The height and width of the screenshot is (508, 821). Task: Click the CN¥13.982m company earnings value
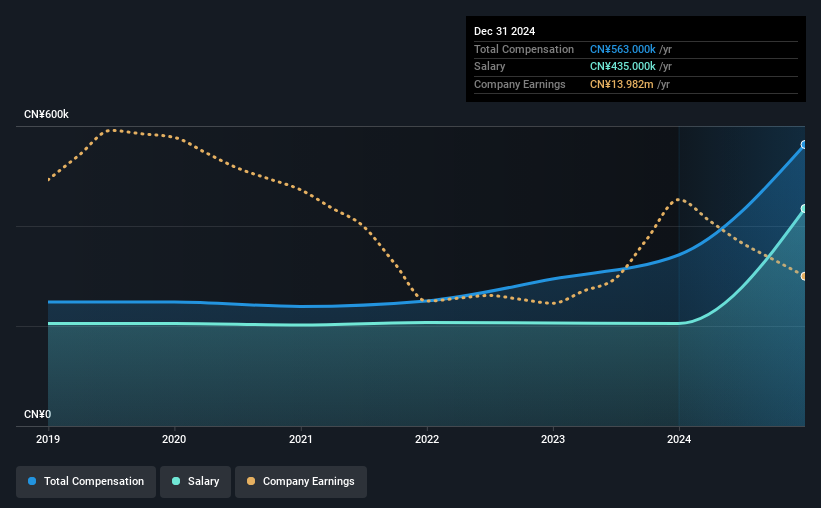(622, 84)
